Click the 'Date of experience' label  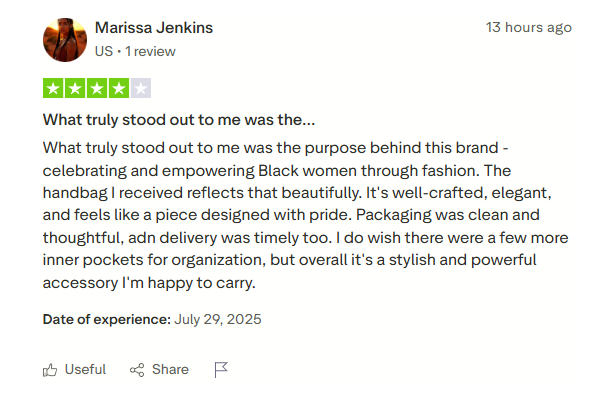107,319
